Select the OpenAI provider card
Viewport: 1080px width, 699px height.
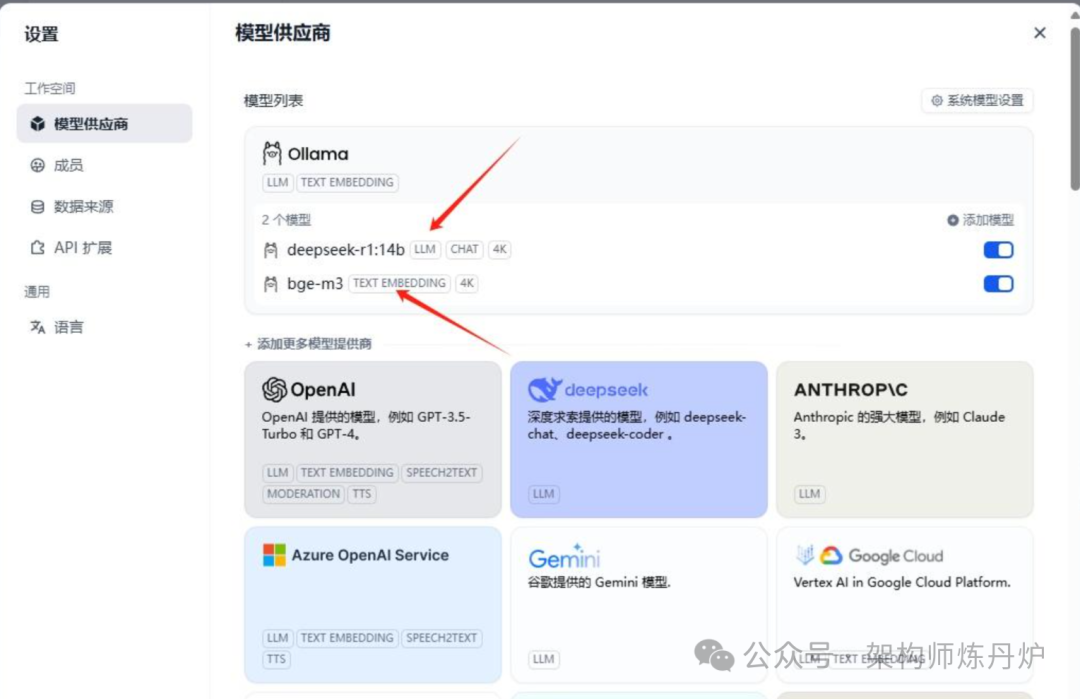(373, 439)
